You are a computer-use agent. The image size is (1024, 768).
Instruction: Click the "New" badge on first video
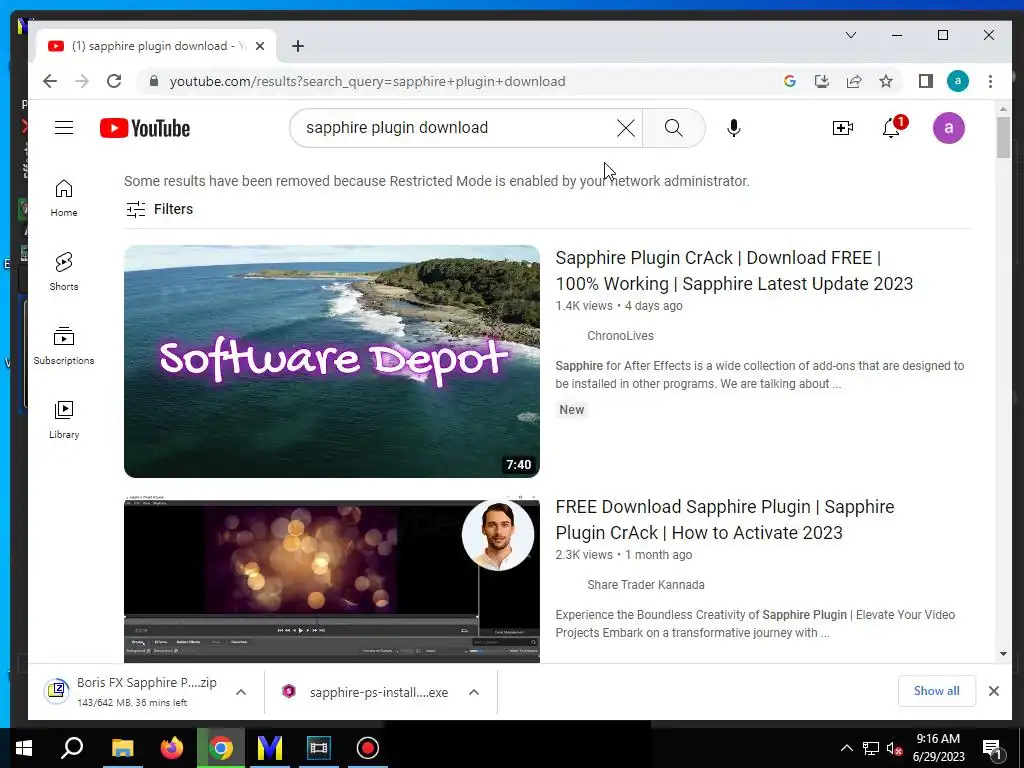click(571, 409)
